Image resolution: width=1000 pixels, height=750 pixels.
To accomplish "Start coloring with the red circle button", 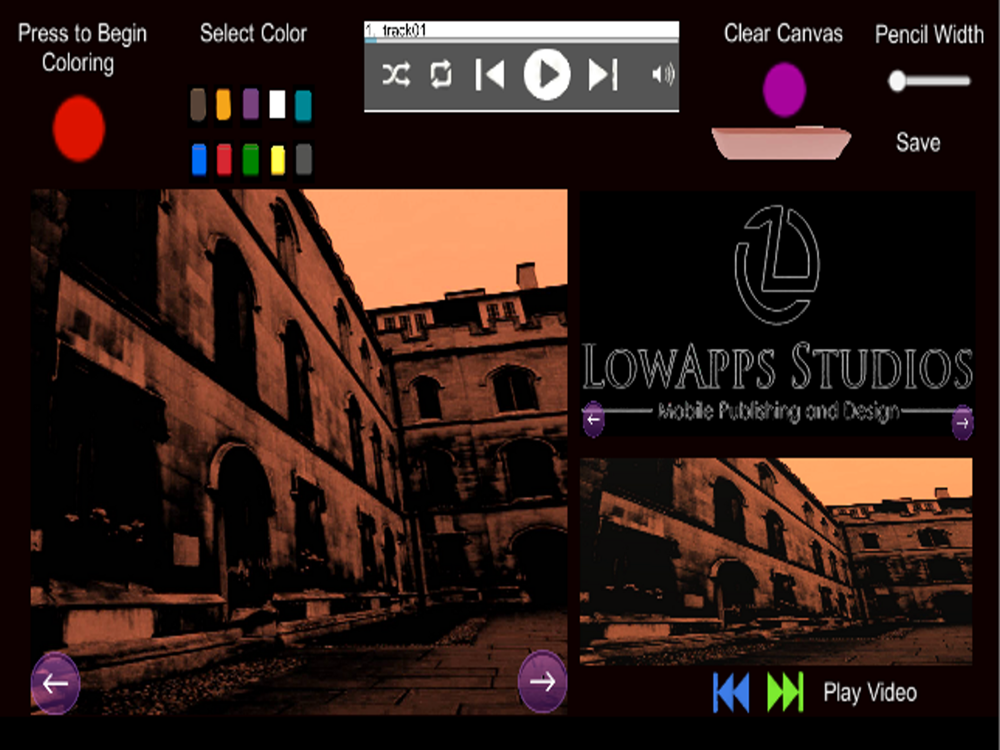I will coord(78,128).
